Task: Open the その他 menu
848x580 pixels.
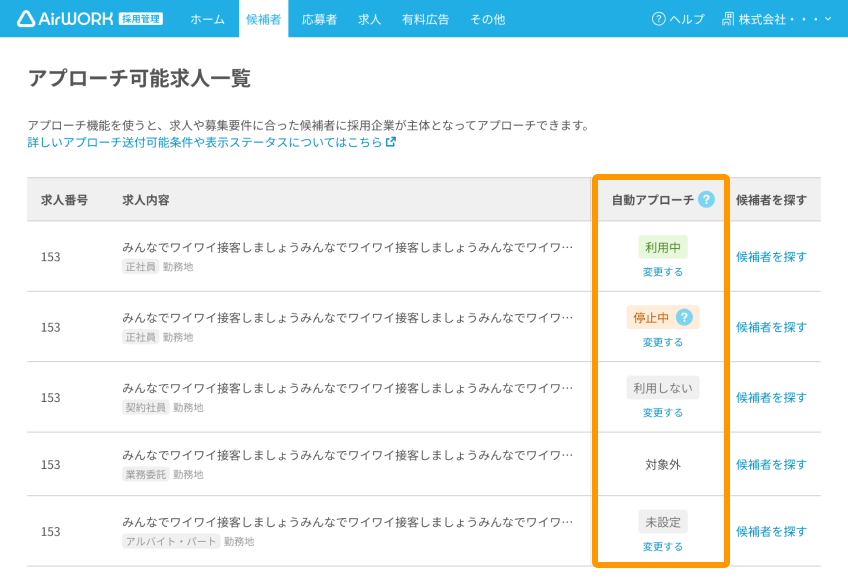Action: pos(487,19)
